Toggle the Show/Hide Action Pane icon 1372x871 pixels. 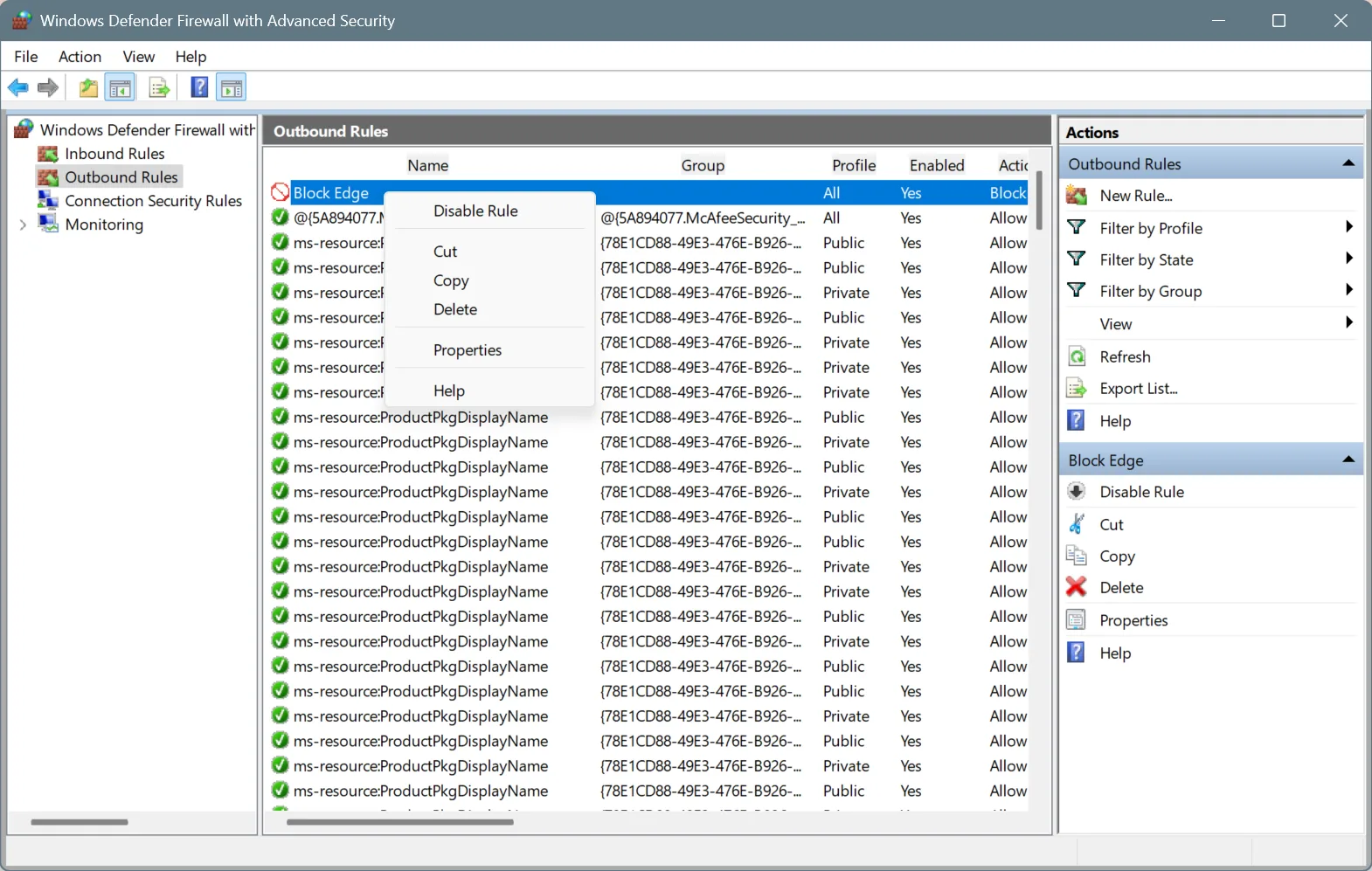232,87
